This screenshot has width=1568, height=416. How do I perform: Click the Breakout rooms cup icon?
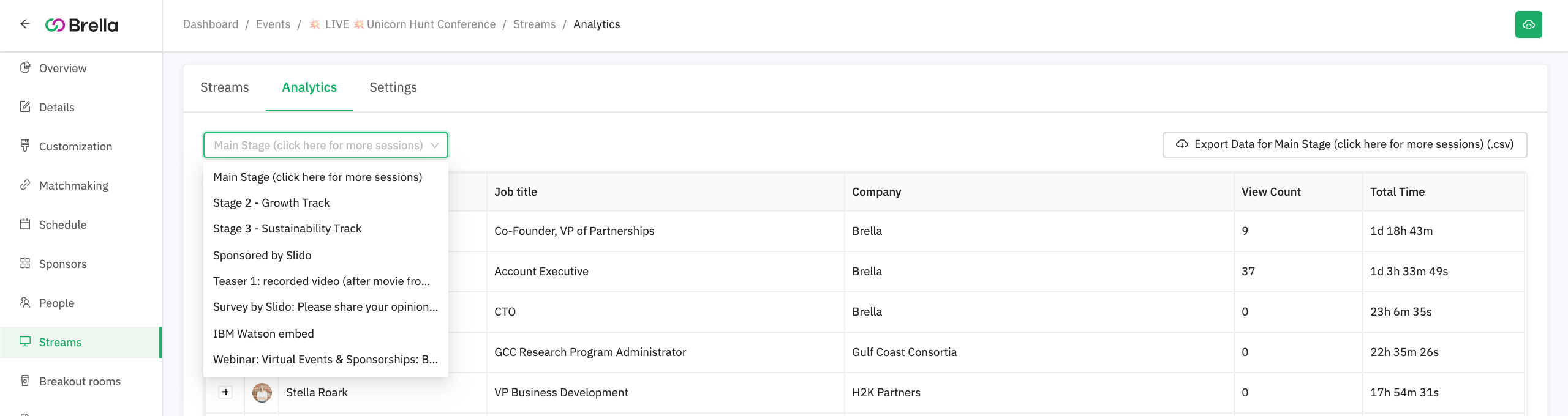(25, 381)
